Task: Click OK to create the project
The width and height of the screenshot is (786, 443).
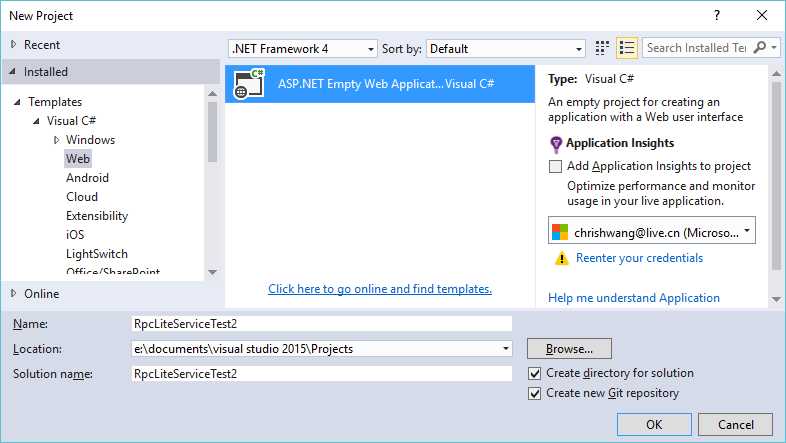Action: [x=654, y=424]
